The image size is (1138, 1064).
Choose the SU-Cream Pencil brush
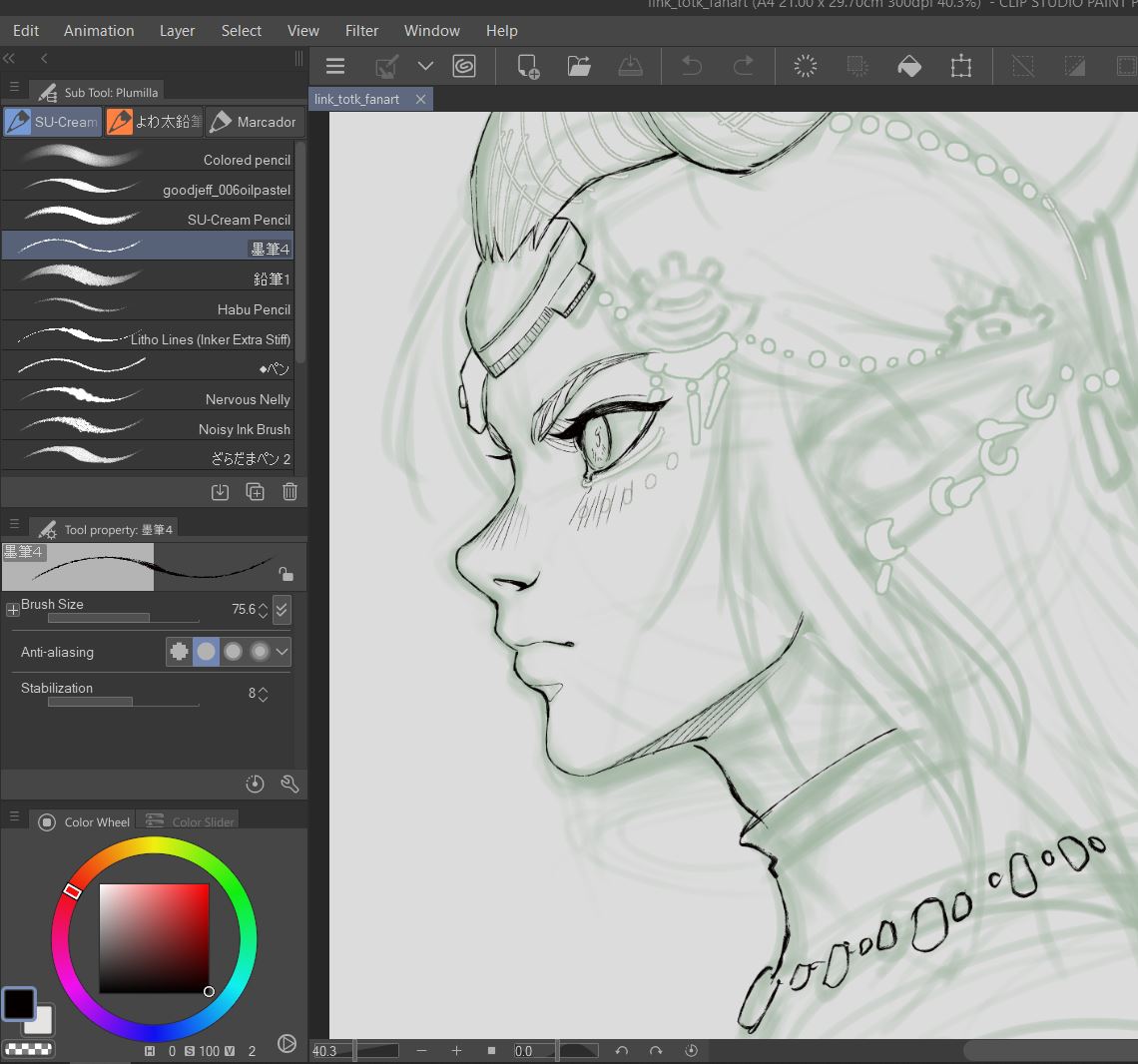point(148,216)
